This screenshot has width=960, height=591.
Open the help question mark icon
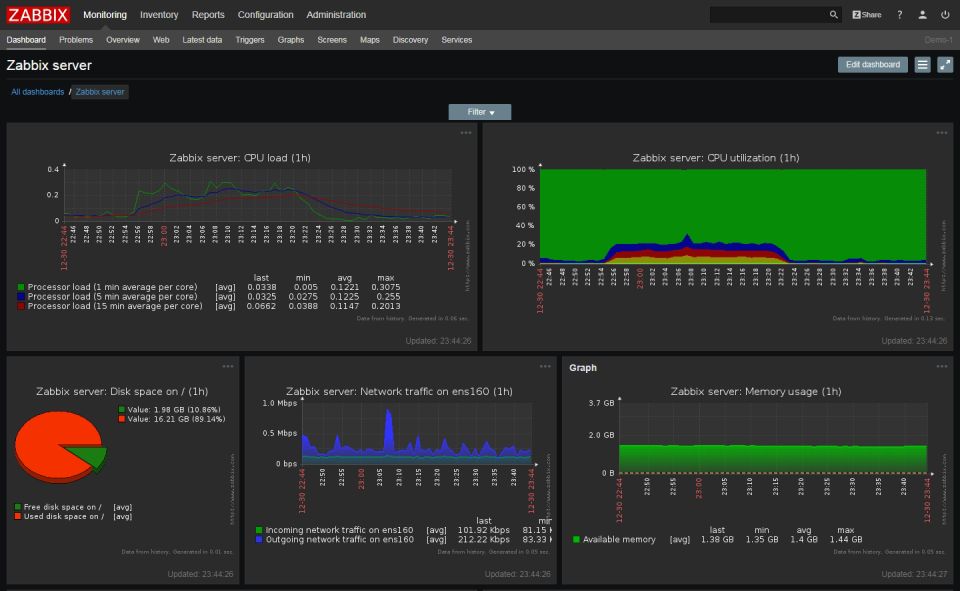pyautogui.click(x=899, y=15)
